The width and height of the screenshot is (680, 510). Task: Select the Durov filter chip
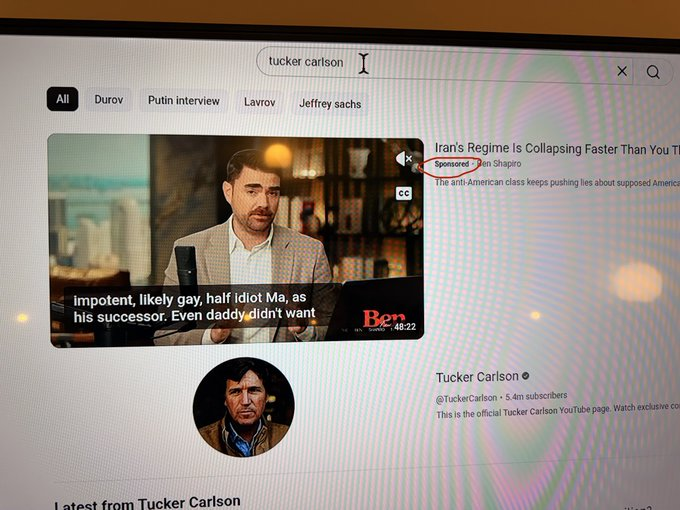[x=109, y=100]
